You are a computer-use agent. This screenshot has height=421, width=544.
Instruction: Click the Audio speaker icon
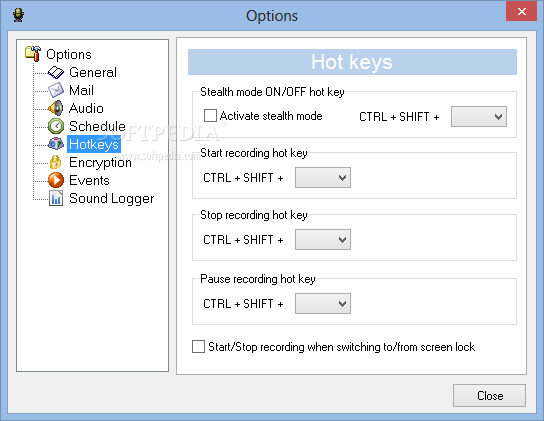click(56, 108)
